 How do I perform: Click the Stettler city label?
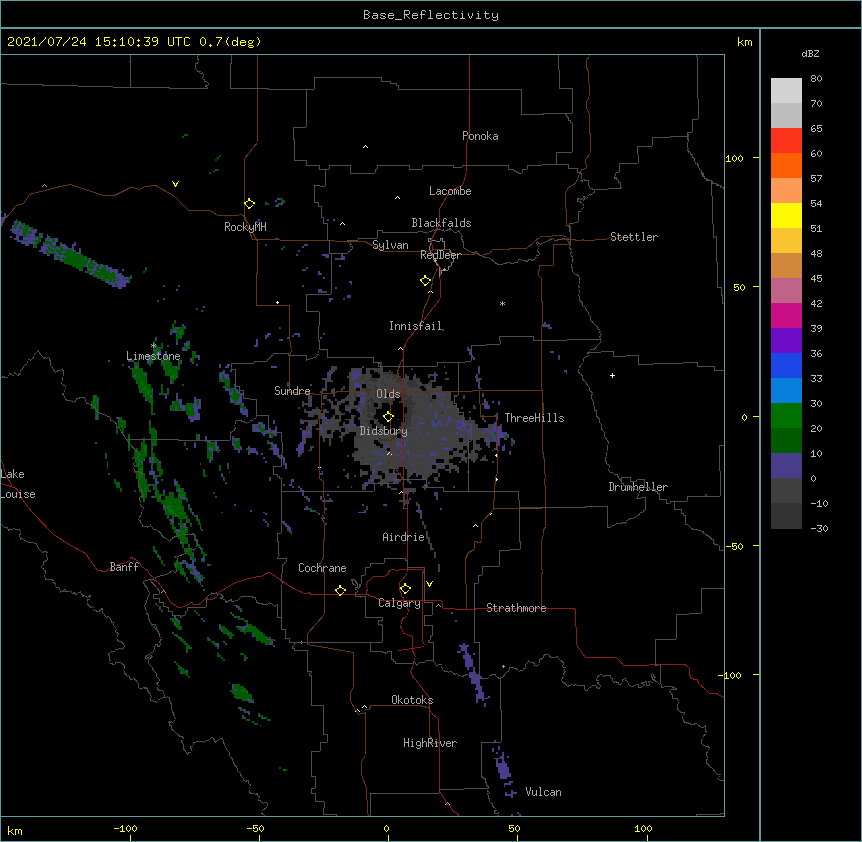pos(634,237)
